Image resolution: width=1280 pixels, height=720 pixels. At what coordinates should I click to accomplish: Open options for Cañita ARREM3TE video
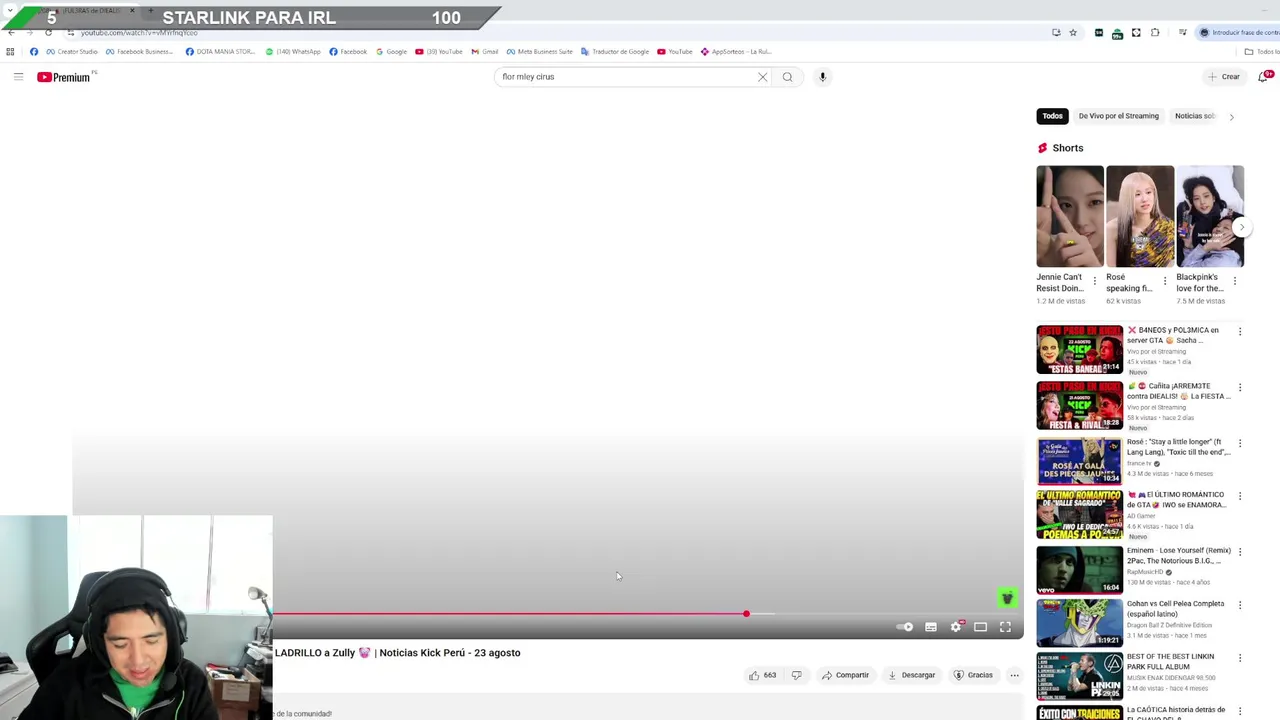click(1240, 387)
